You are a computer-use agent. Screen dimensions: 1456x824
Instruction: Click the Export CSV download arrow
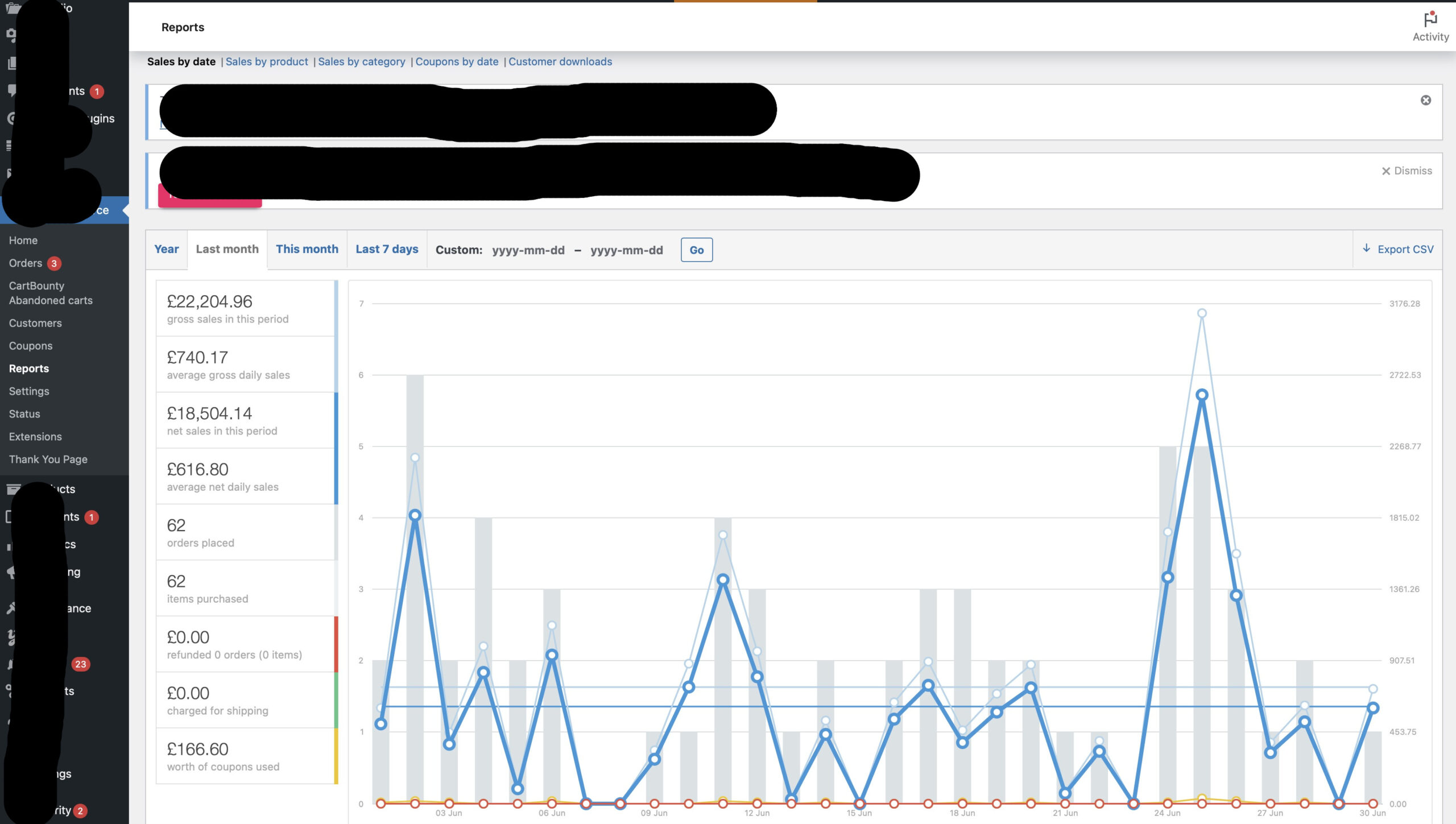[x=1366, y=249]
